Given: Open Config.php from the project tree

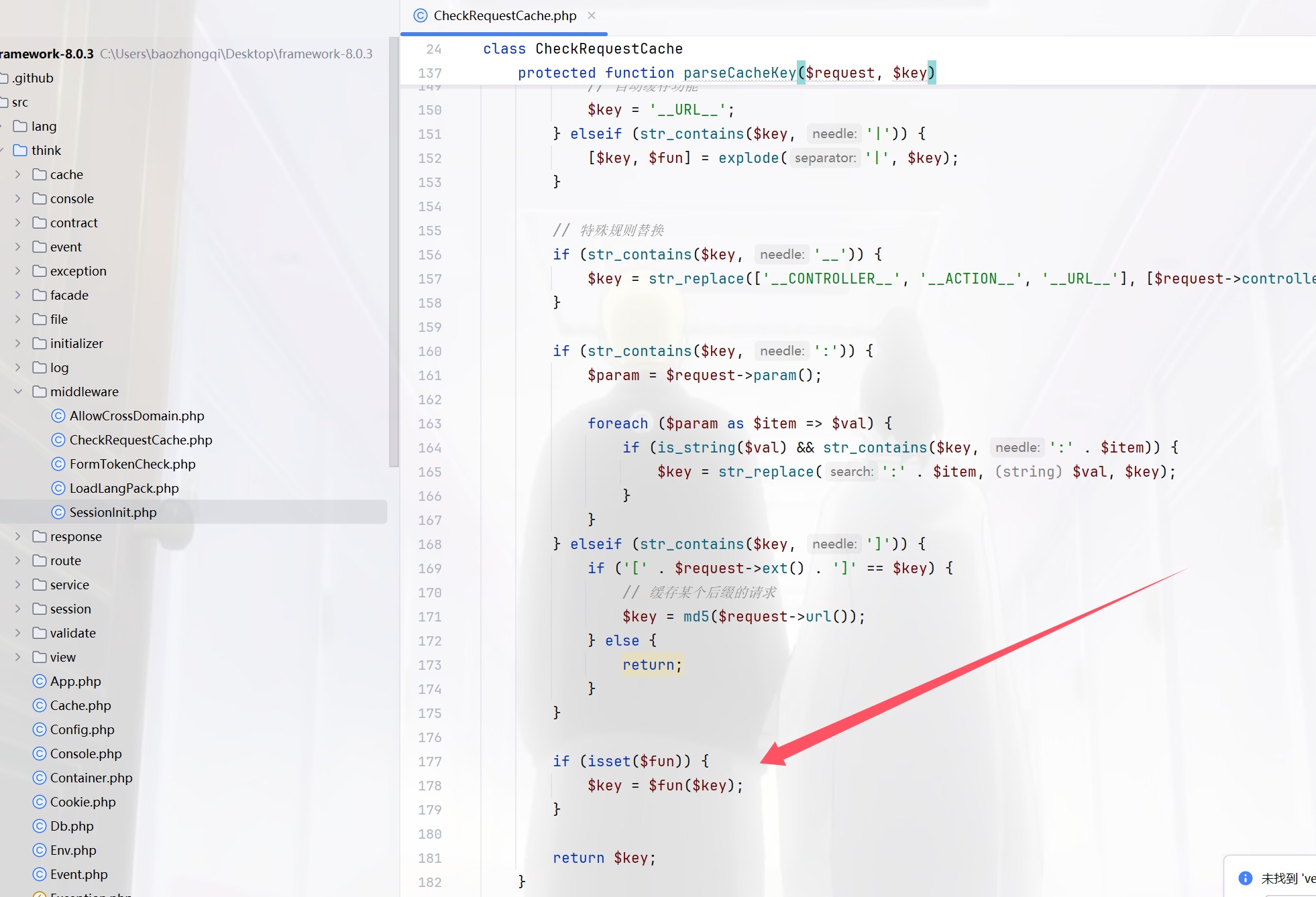Looking at the screenshot, I should (82, 729).
